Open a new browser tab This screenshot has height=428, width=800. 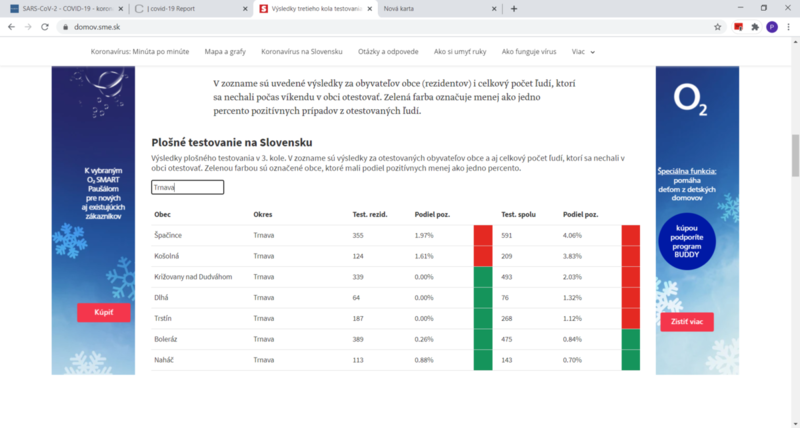coord(514,9)
